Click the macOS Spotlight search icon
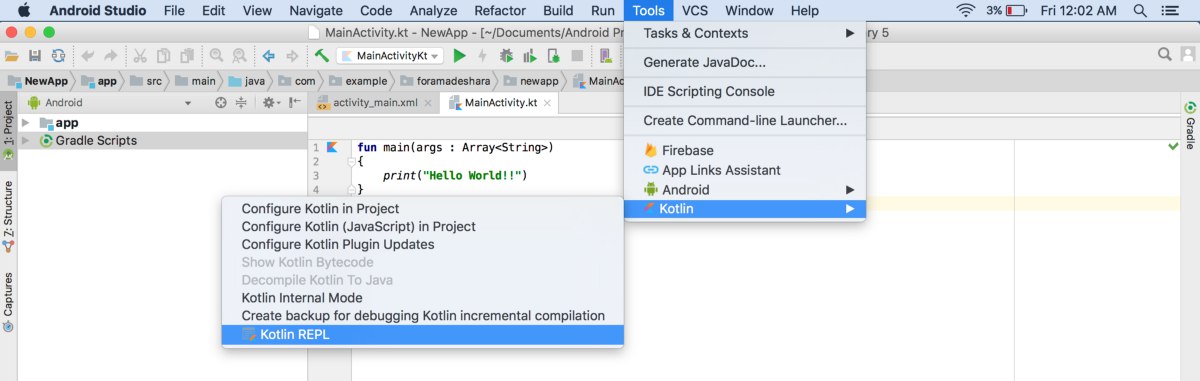 coord(1141,11)
